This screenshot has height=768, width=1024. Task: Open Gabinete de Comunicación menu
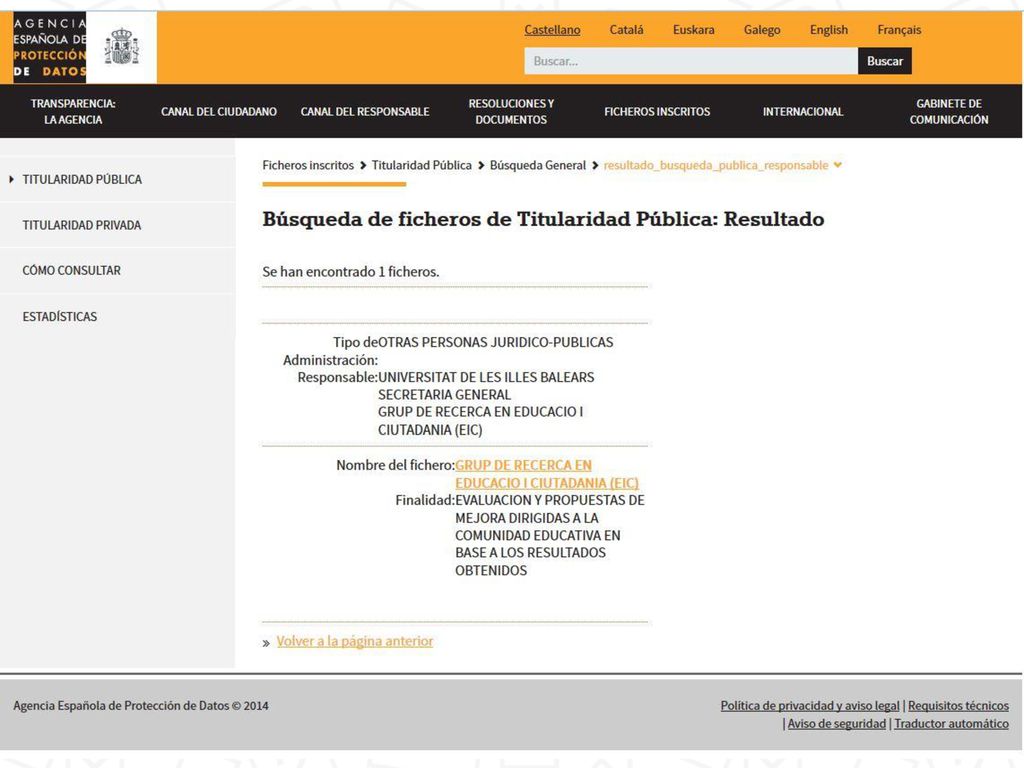949,112
